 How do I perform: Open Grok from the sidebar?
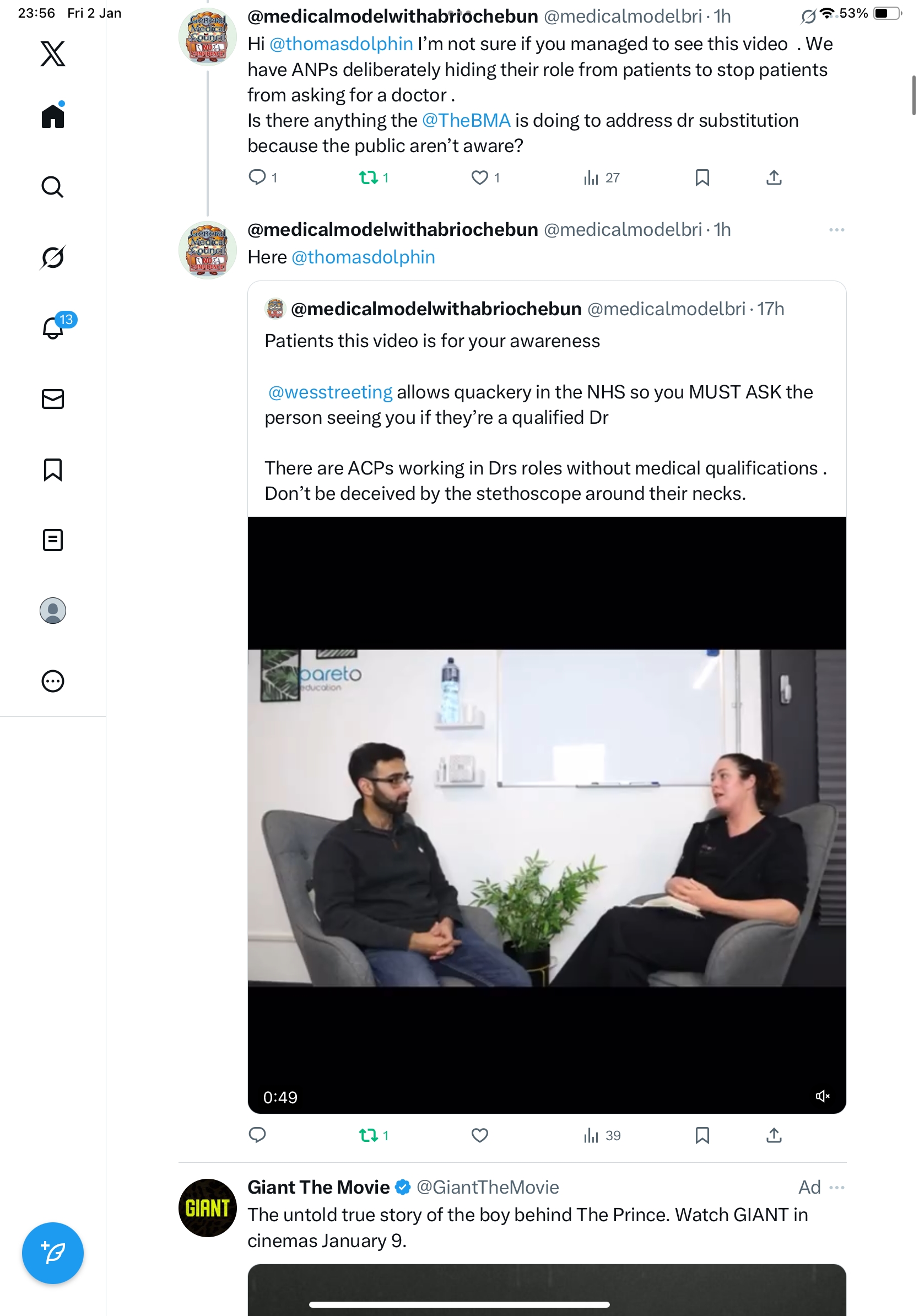53,257
